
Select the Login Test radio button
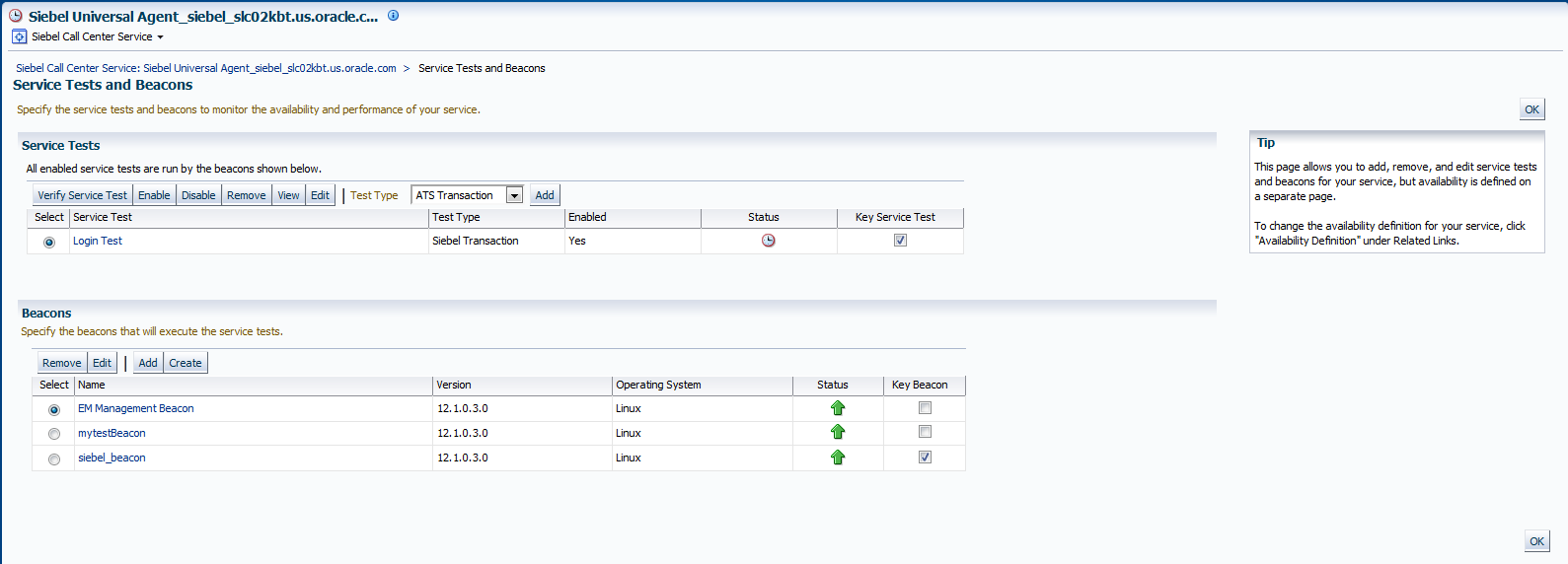pos(49,242)
